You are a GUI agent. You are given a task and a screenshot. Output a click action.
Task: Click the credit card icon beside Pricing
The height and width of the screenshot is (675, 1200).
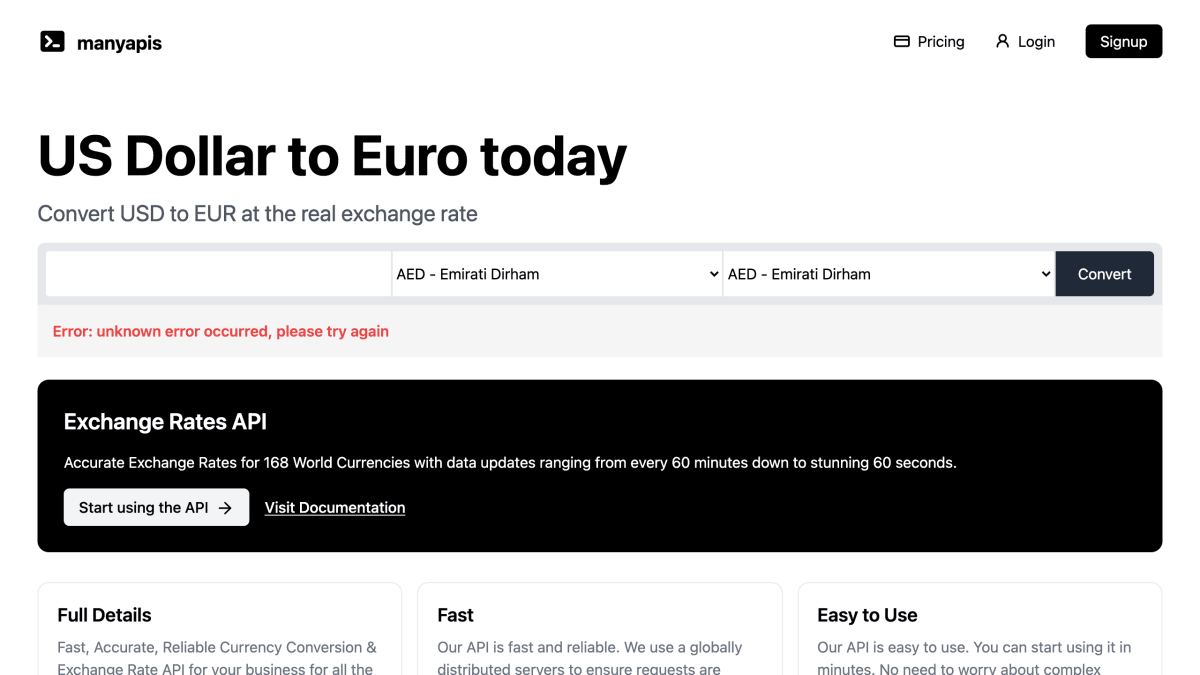[901, 42]
